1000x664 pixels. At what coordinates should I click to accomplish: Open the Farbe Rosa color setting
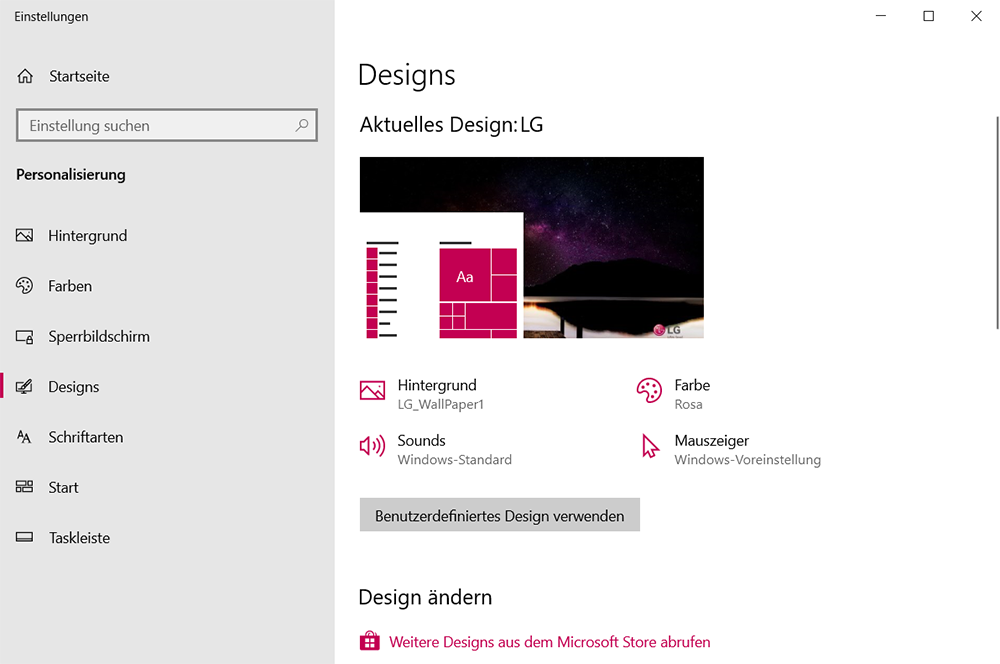coord(691,394)
